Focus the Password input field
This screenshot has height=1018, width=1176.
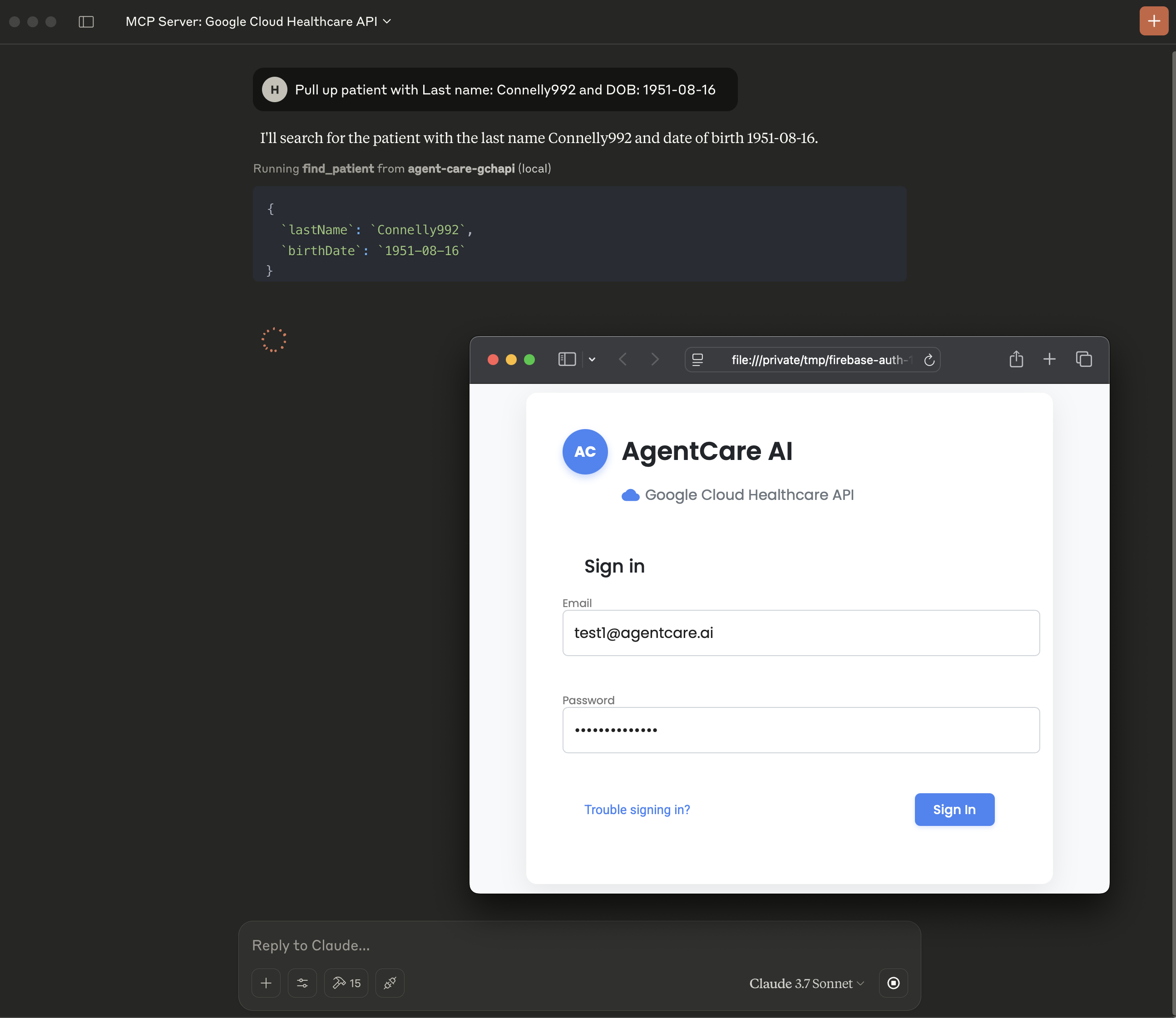click(x=800, y=730)
